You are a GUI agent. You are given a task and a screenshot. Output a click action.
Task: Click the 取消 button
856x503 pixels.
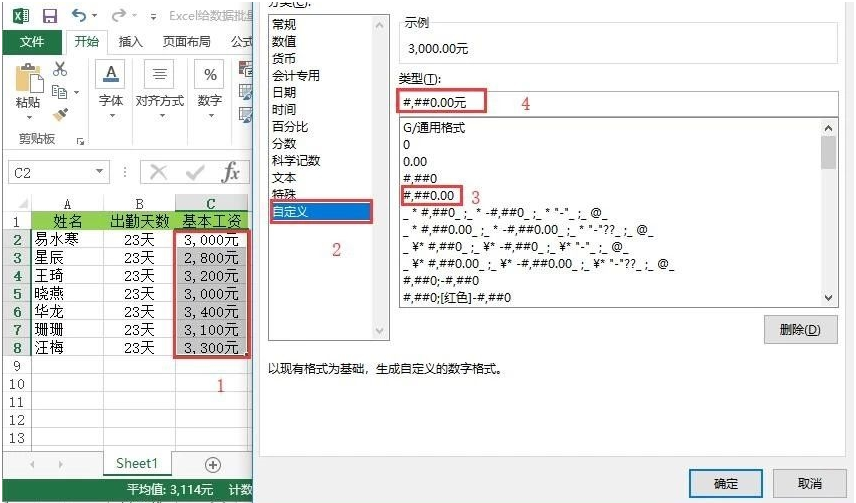point(810,483)
